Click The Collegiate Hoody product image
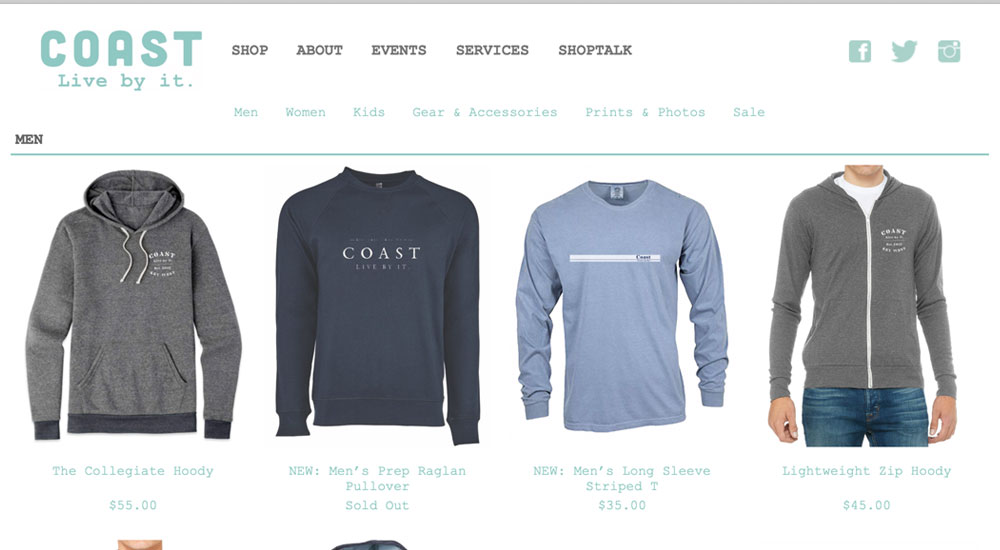Viewport: 1000px width, 550px height. (133, 305)
